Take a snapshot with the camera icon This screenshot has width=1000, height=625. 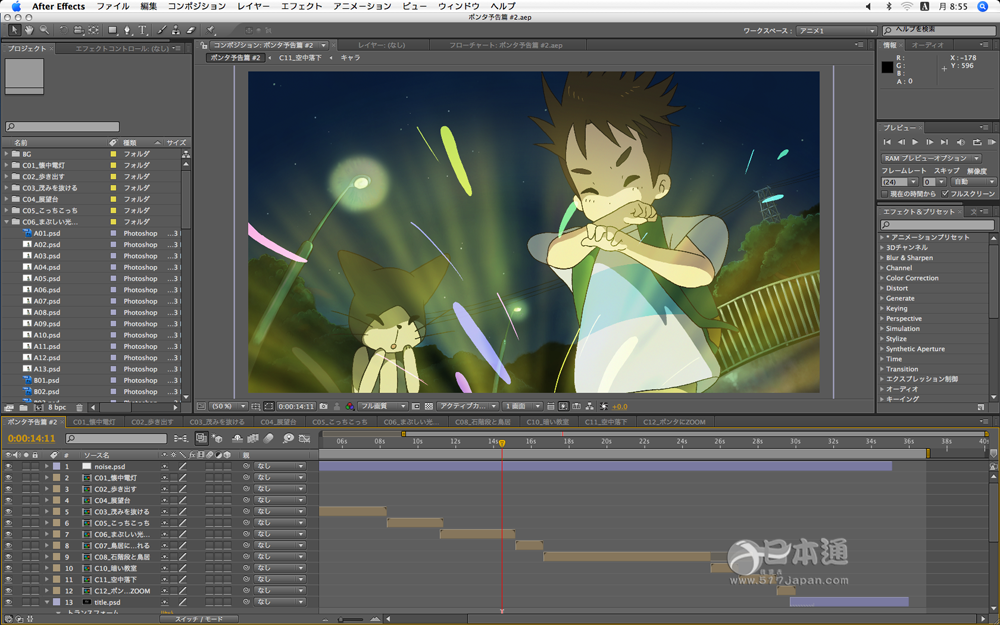point(324,406)
